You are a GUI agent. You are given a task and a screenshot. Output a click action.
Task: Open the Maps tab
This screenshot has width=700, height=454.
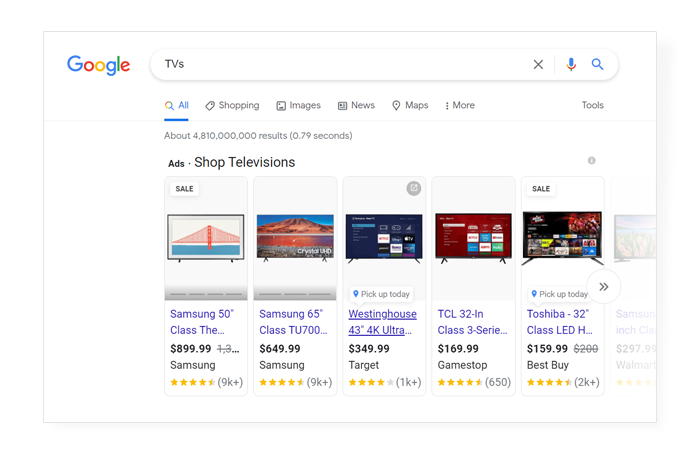pyautogui.click(x=410, y=105)
